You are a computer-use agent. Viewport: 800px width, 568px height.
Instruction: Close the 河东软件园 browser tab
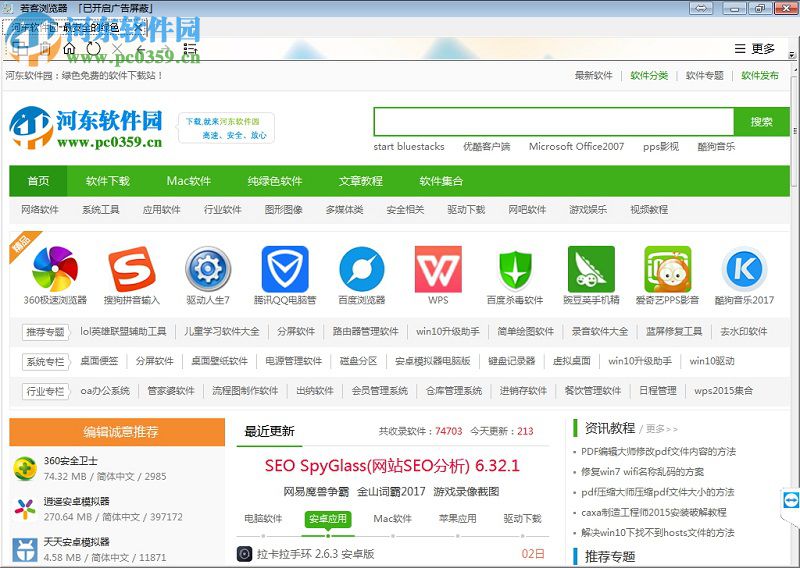point(138,28)
